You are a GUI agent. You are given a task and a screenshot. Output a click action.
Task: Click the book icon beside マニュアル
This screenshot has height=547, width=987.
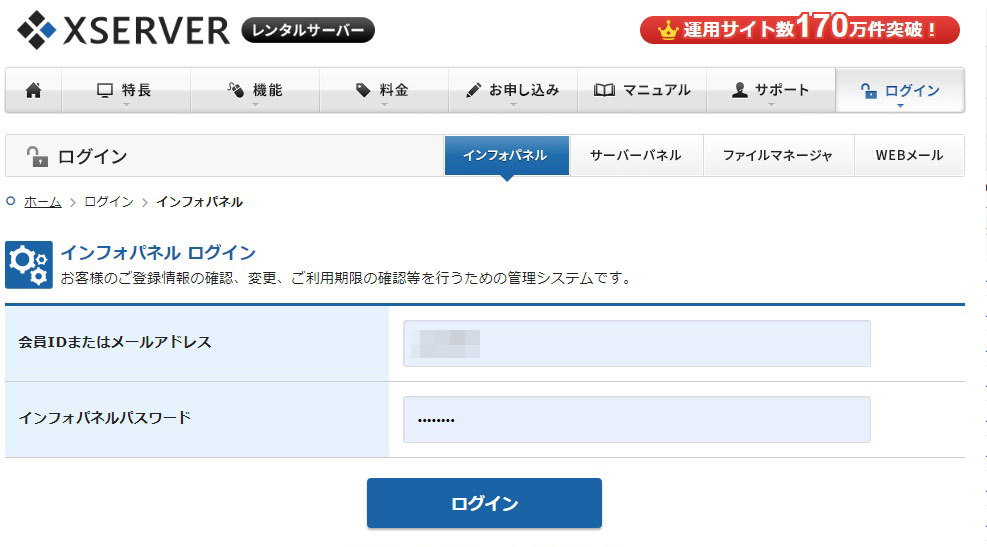[x=604, y=90]
